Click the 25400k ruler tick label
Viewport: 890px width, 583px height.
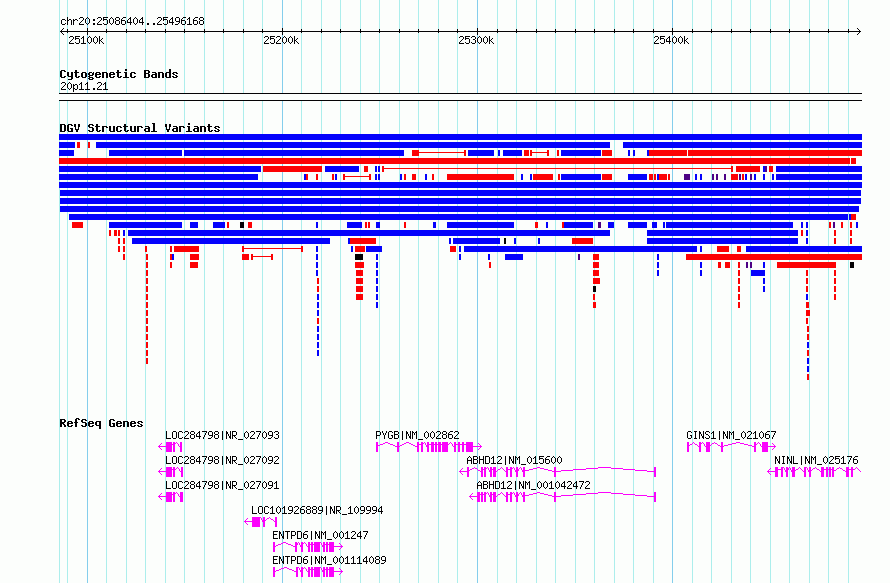[x=671, y=40]
